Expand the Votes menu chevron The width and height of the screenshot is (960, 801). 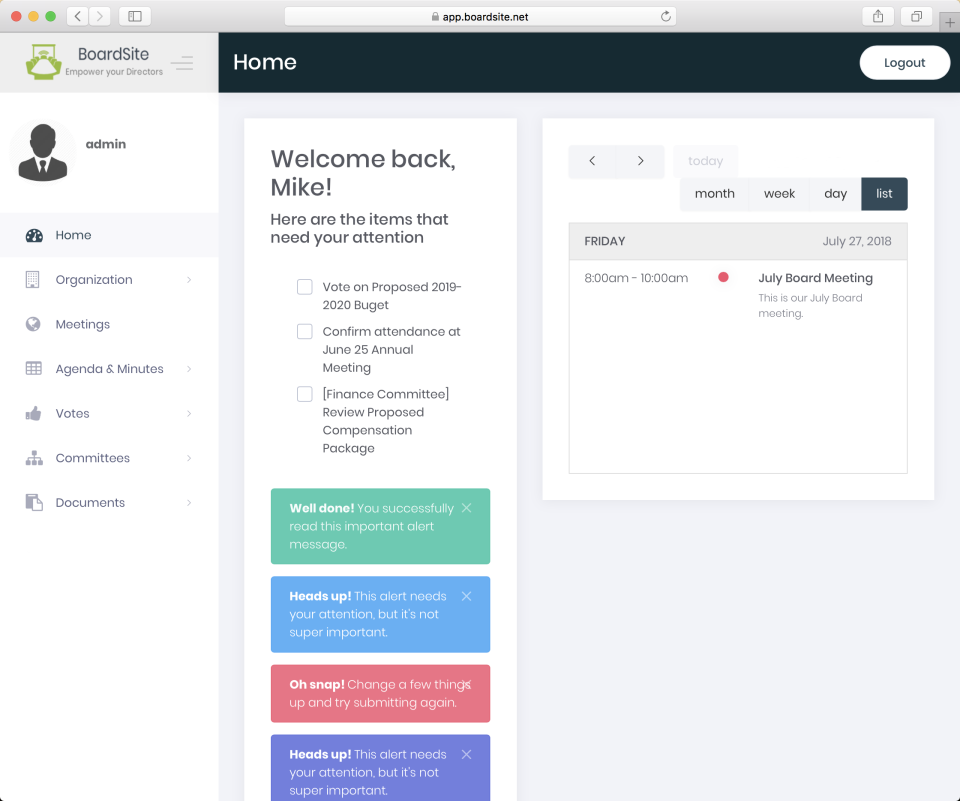coord(189,413)
